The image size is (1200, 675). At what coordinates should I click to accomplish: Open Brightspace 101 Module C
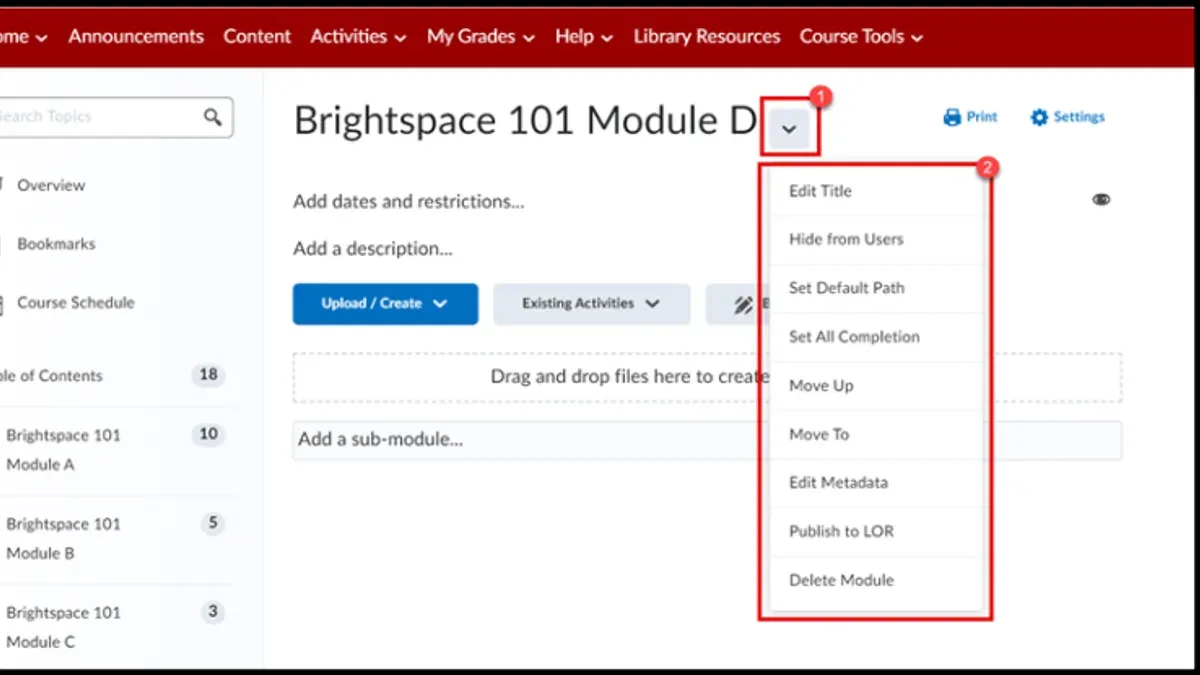[63, 627]
